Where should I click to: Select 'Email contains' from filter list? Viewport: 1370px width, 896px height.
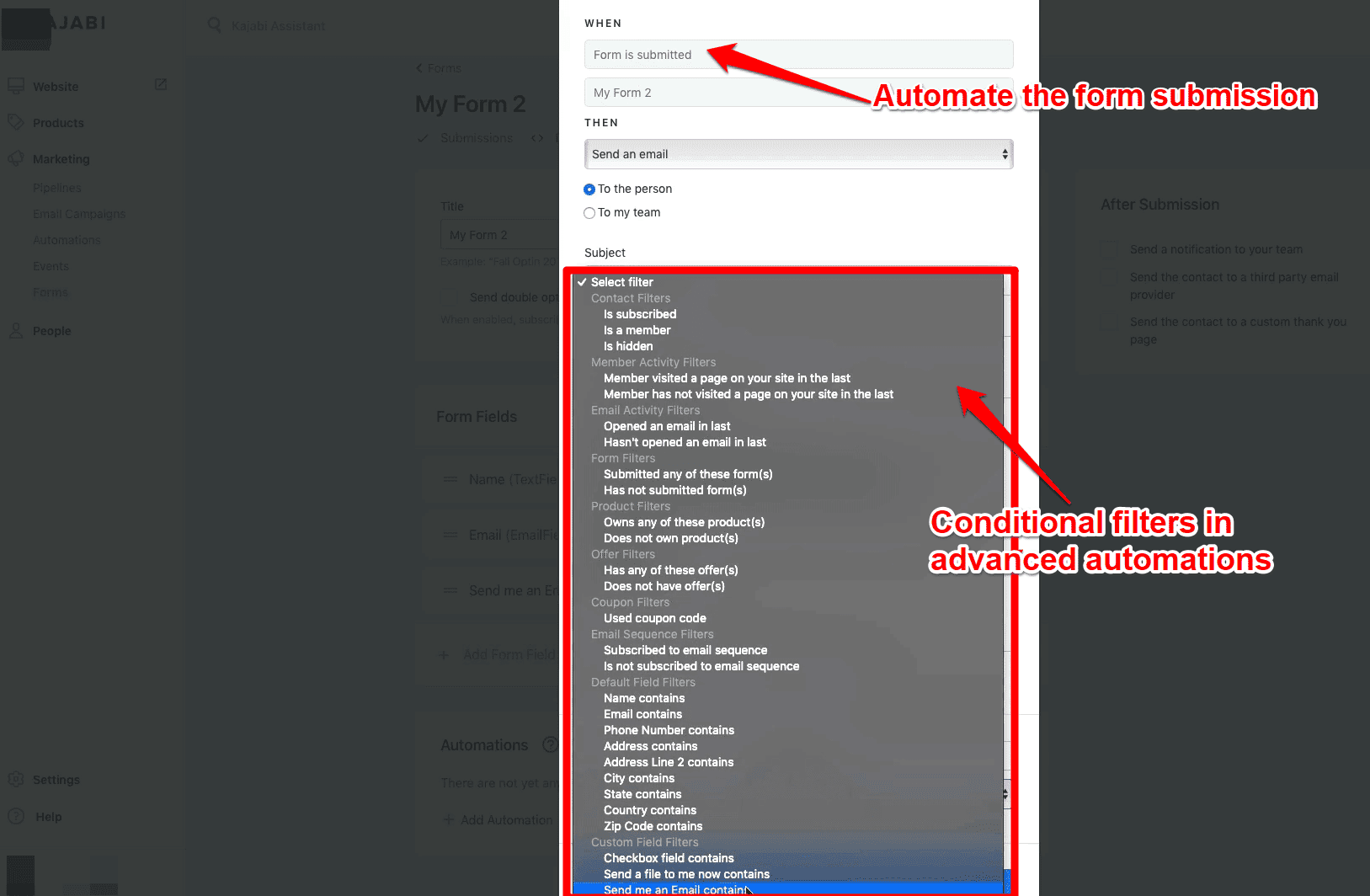642,714
